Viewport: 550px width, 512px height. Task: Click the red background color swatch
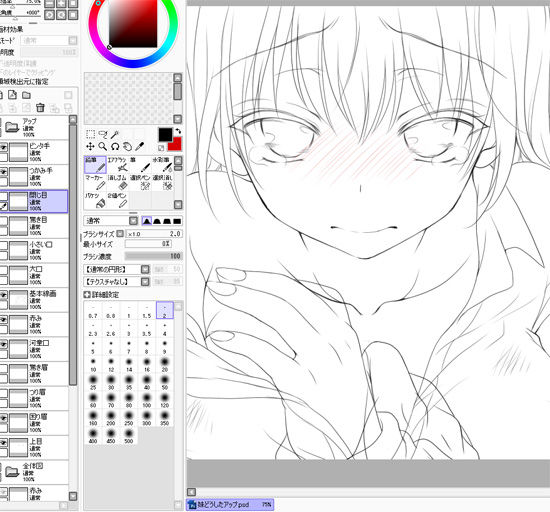tap(176, 145)
